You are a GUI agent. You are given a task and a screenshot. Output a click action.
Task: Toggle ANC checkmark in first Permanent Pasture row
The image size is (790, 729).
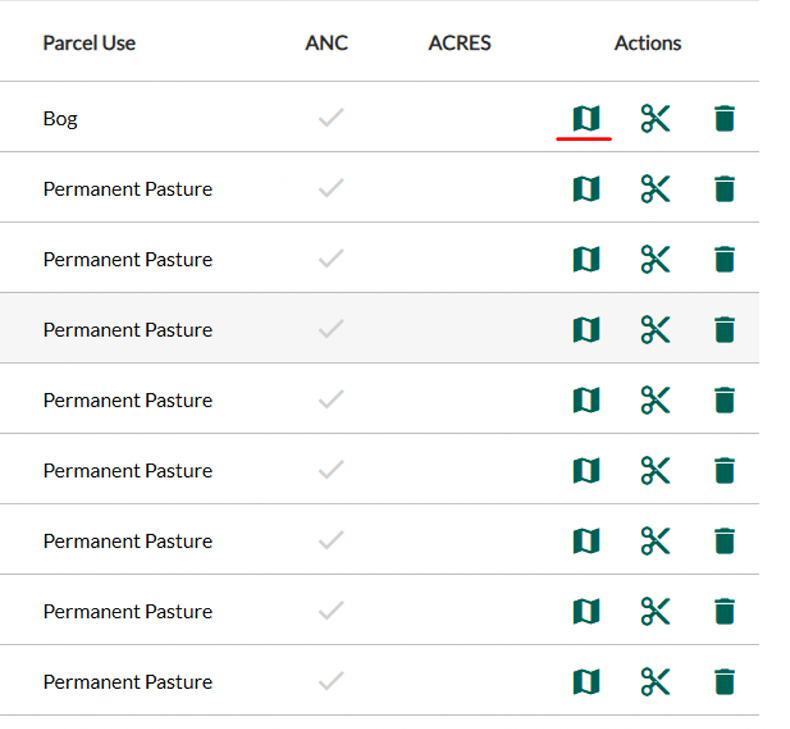click(330, 189)
